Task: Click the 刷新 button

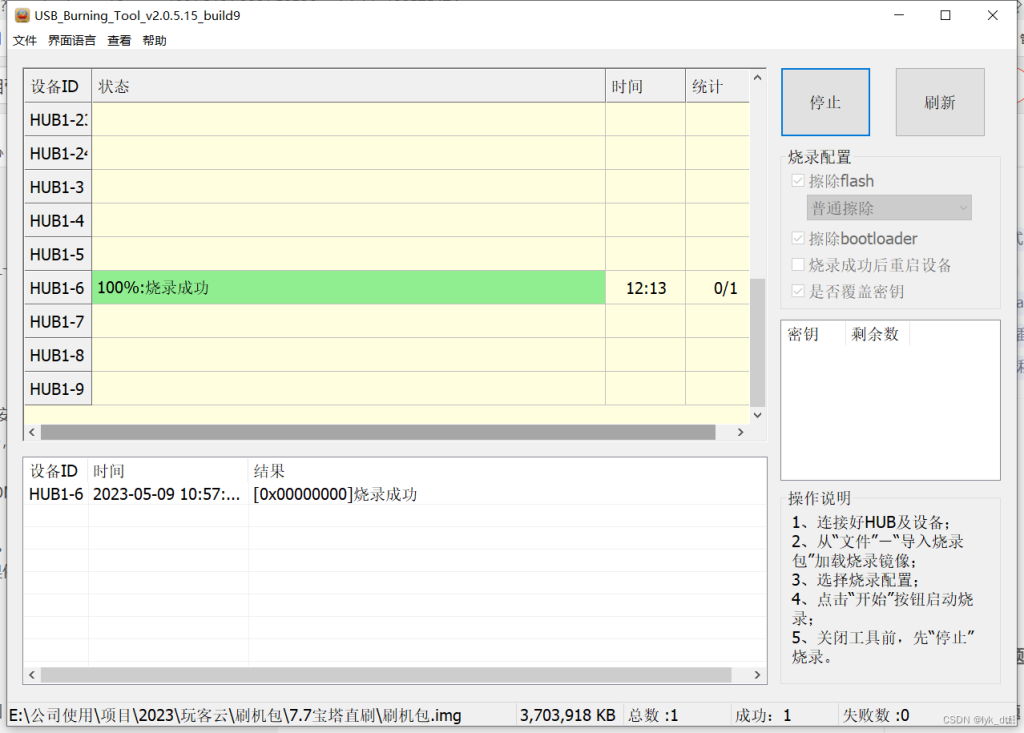Action: (x=940, y=102)
